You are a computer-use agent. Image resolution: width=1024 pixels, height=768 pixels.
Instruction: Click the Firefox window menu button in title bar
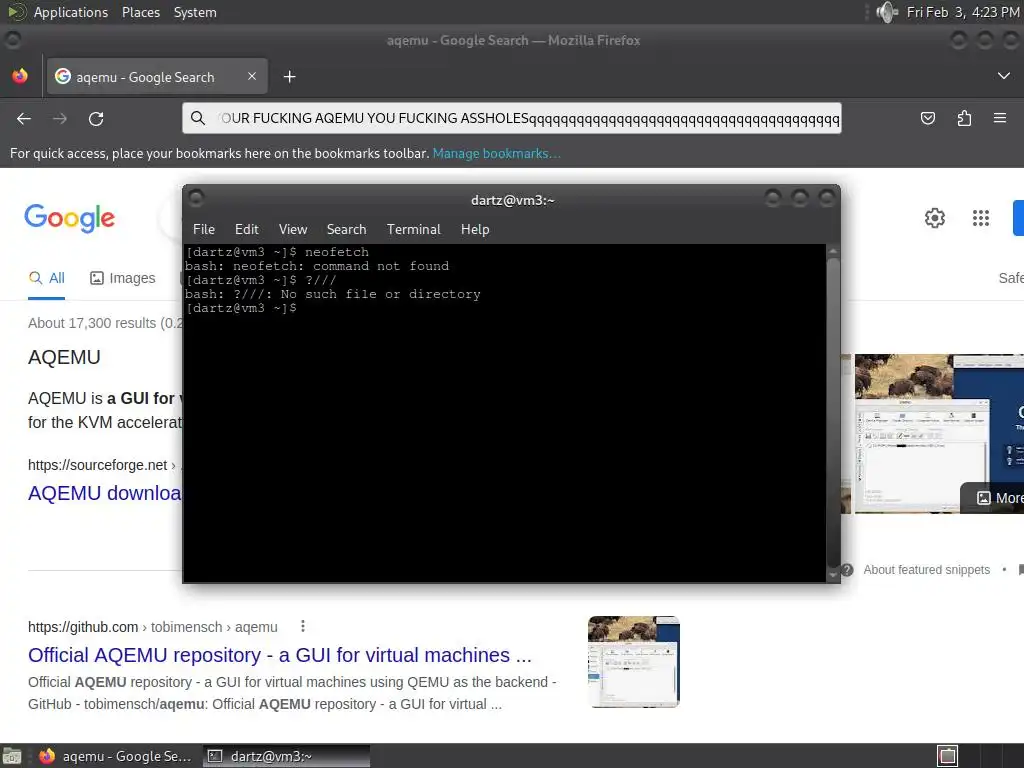12,40
